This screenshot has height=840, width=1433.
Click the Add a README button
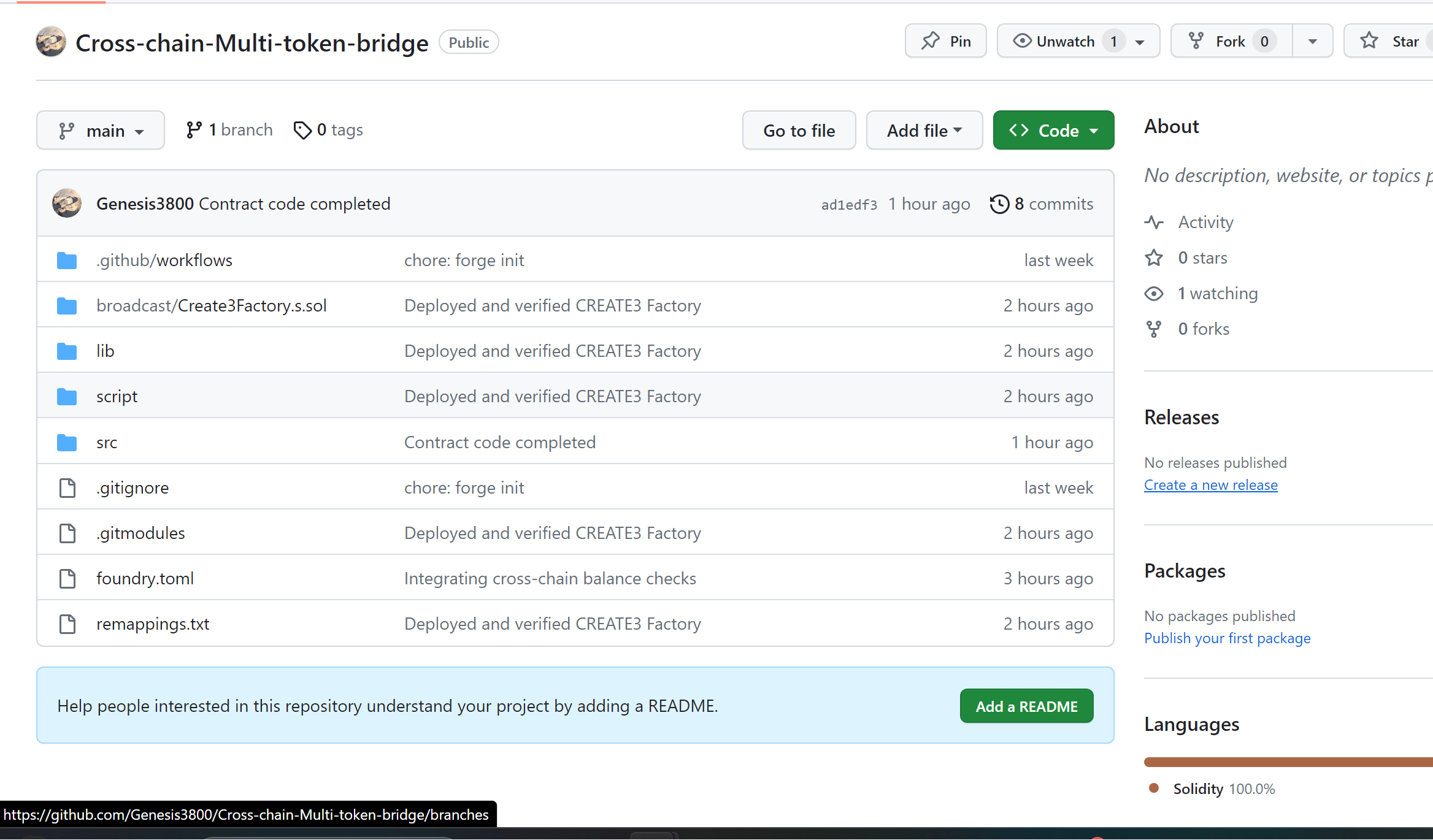(1027, 706)
